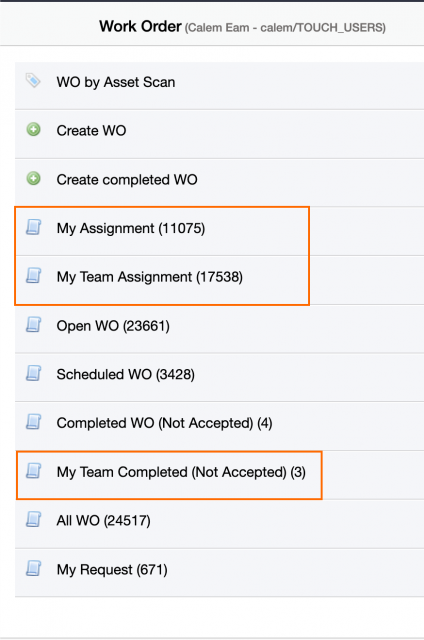
Task: Show Scheduled WO (3428) entries
Action: pyautogui.click(x=220, y=377)
